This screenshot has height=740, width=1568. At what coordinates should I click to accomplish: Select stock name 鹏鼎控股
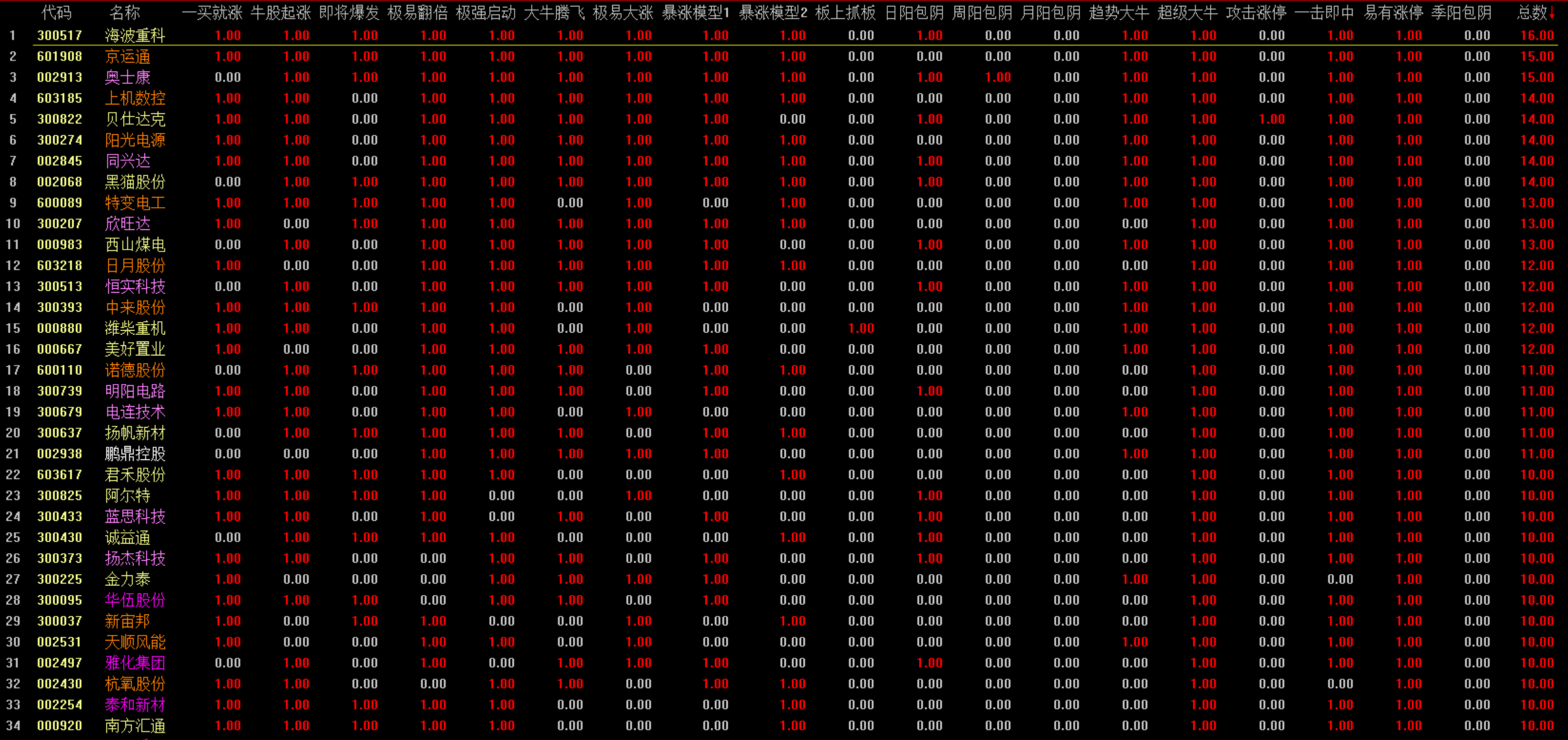135,454
